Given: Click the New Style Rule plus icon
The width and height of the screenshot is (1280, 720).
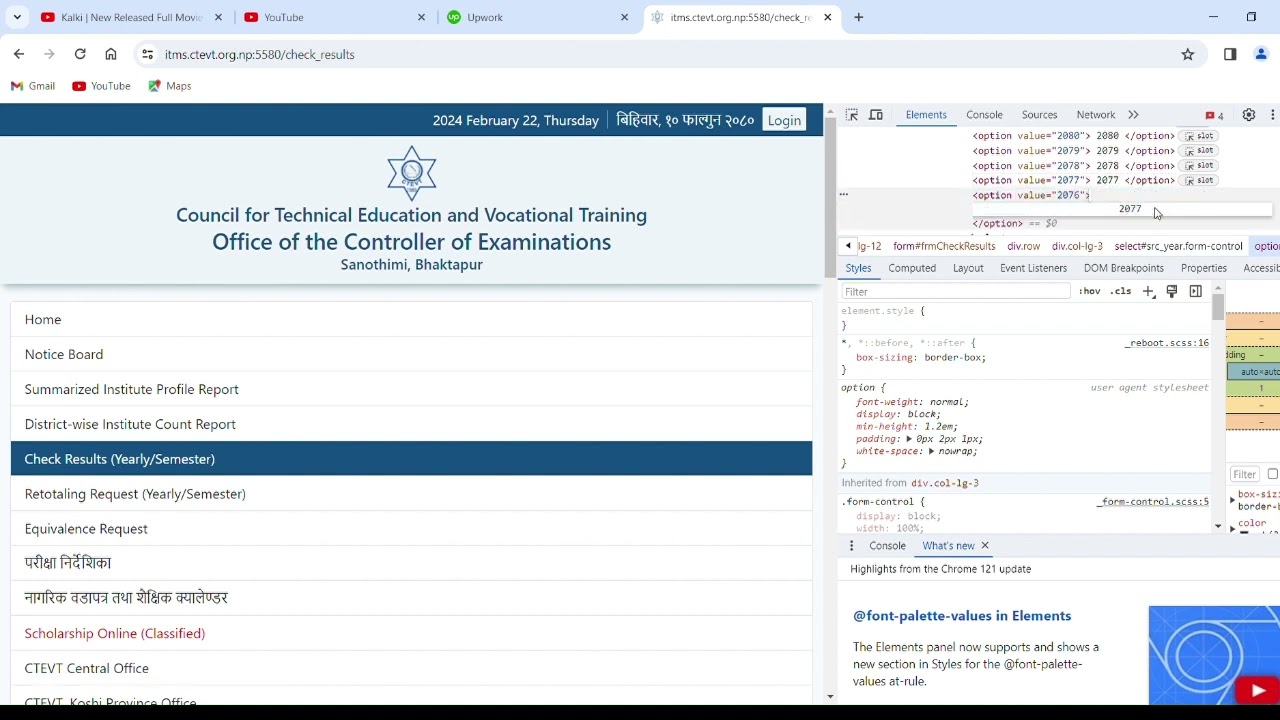Looking at the screenshot, I should tap(1149, 291).
